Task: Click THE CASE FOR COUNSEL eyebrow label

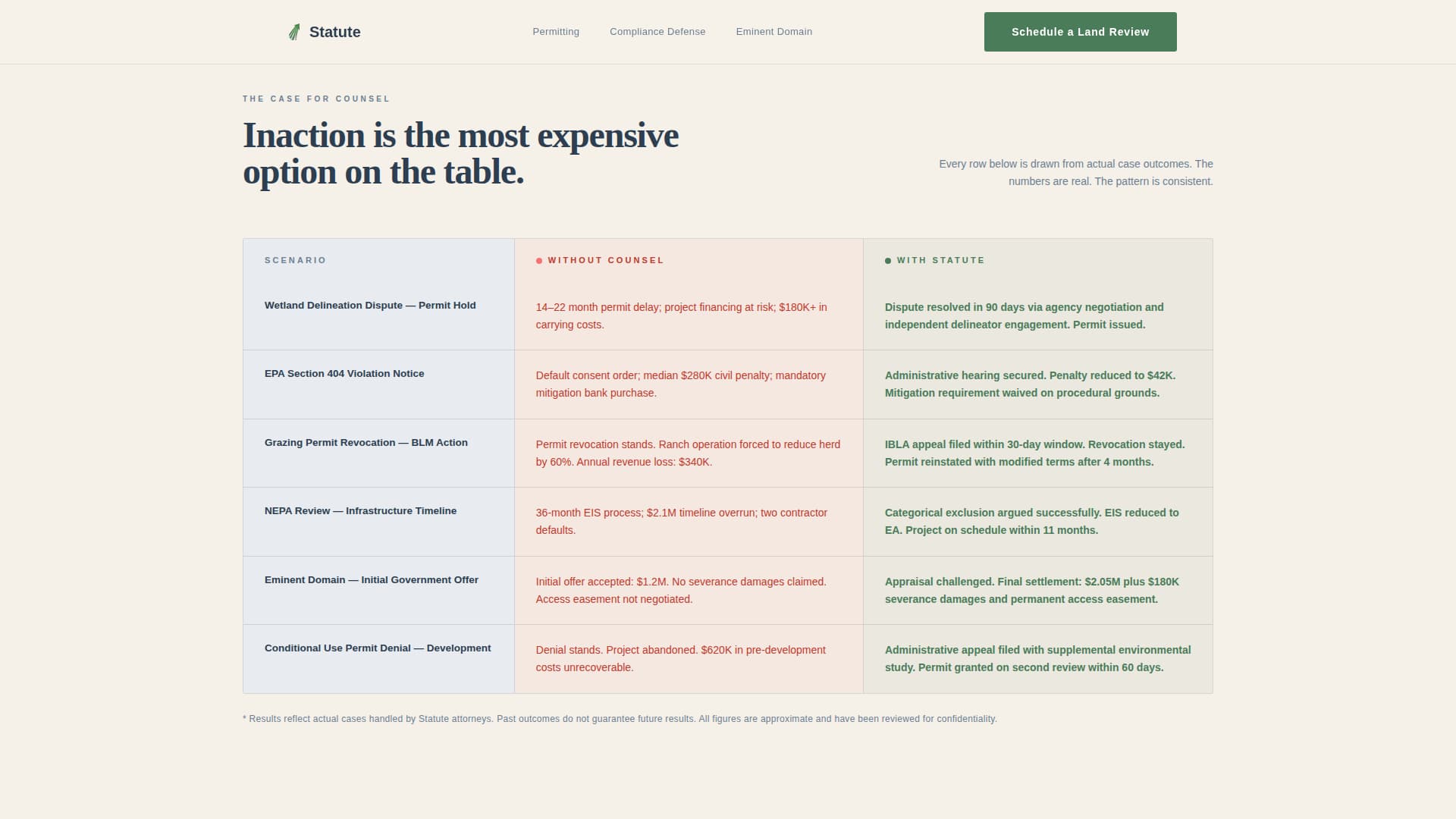Action: point(317,99)
